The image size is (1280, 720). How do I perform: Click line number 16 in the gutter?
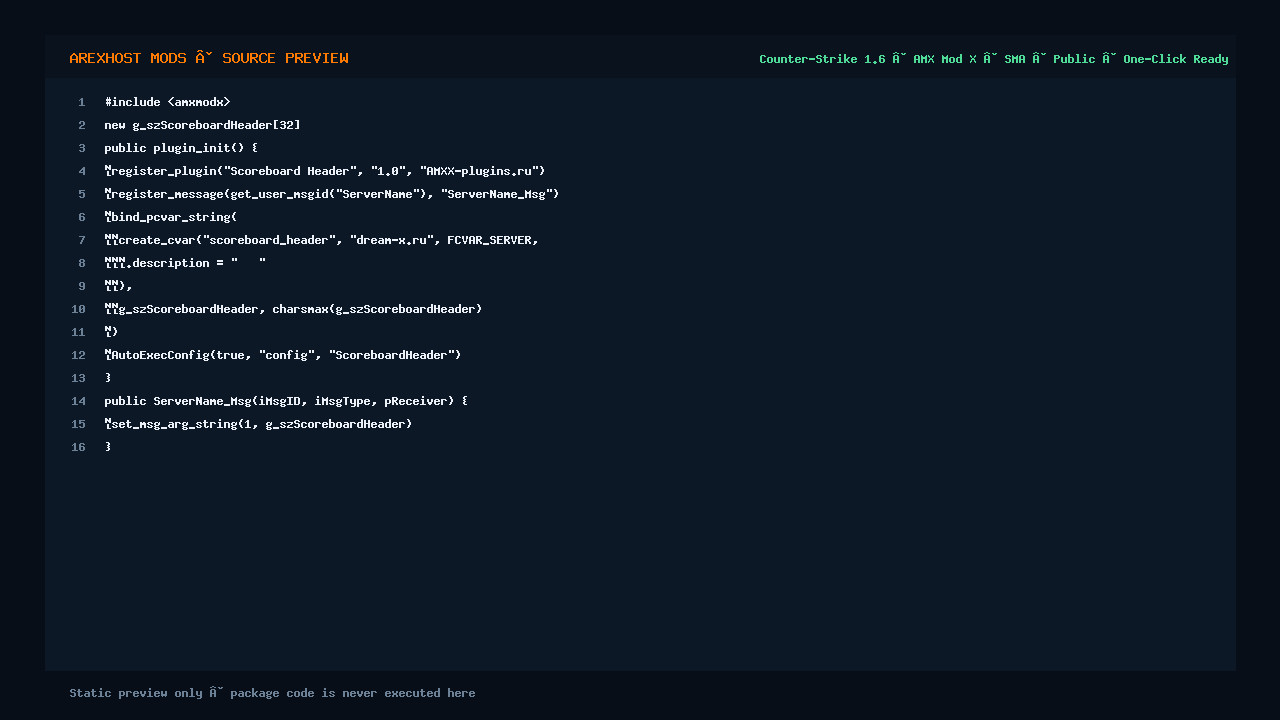[79, 447]
